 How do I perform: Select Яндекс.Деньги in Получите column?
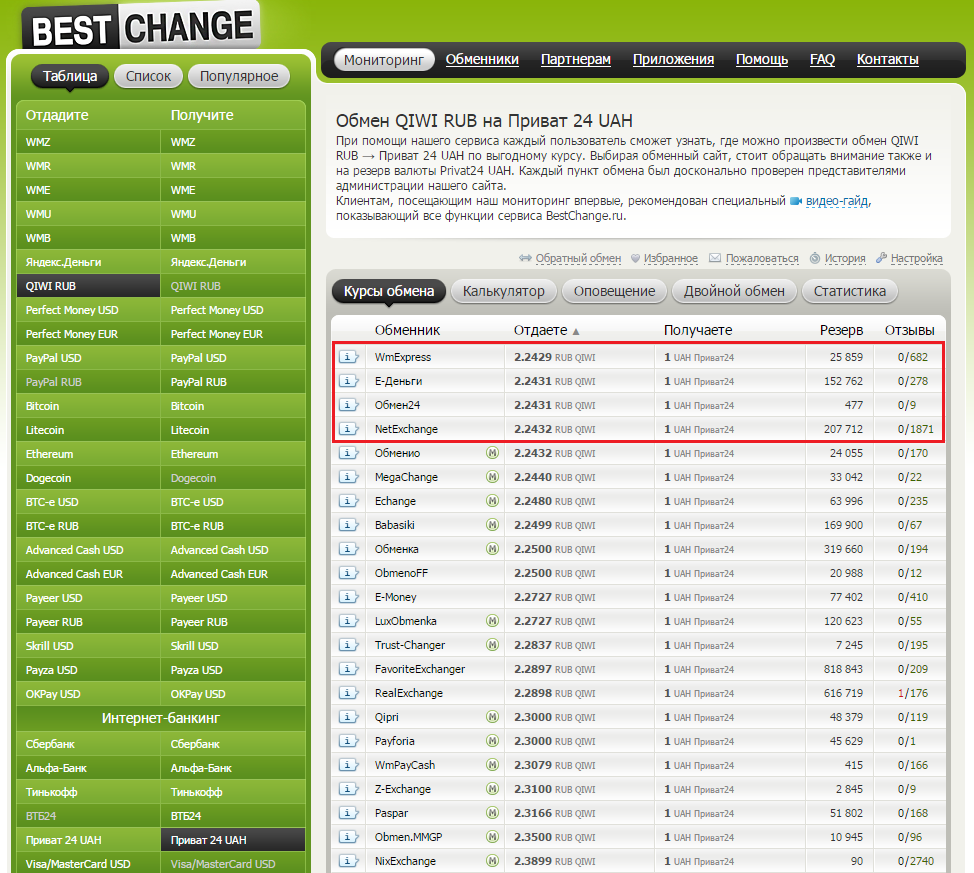[233, 262]
